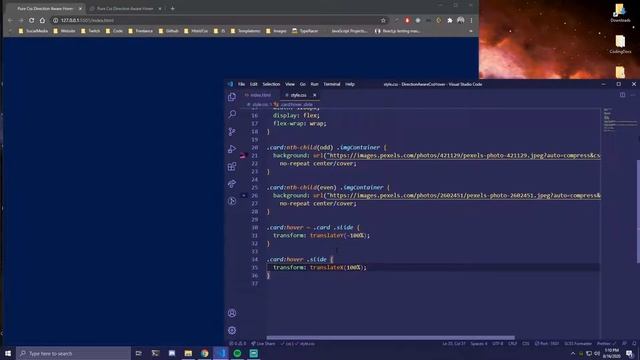Click the Port 5501 Live Server indicator
The height and width of the screenshot is (360, 640).
point(547,344)
